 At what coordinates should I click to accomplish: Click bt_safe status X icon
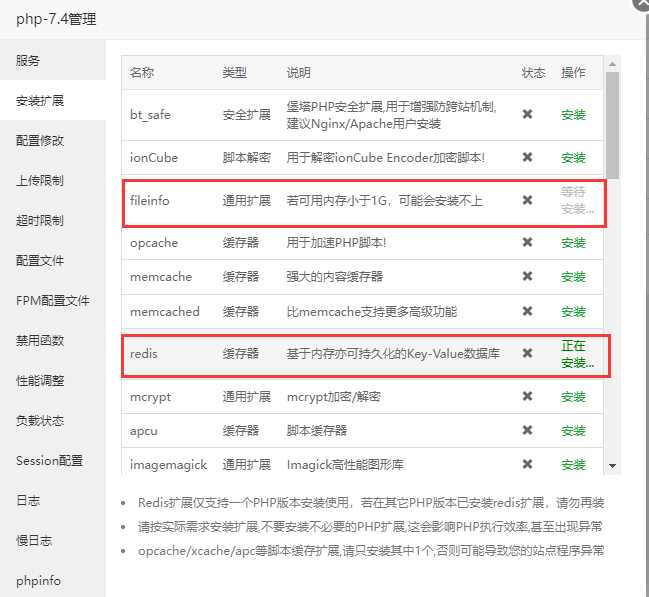[527, 114]
